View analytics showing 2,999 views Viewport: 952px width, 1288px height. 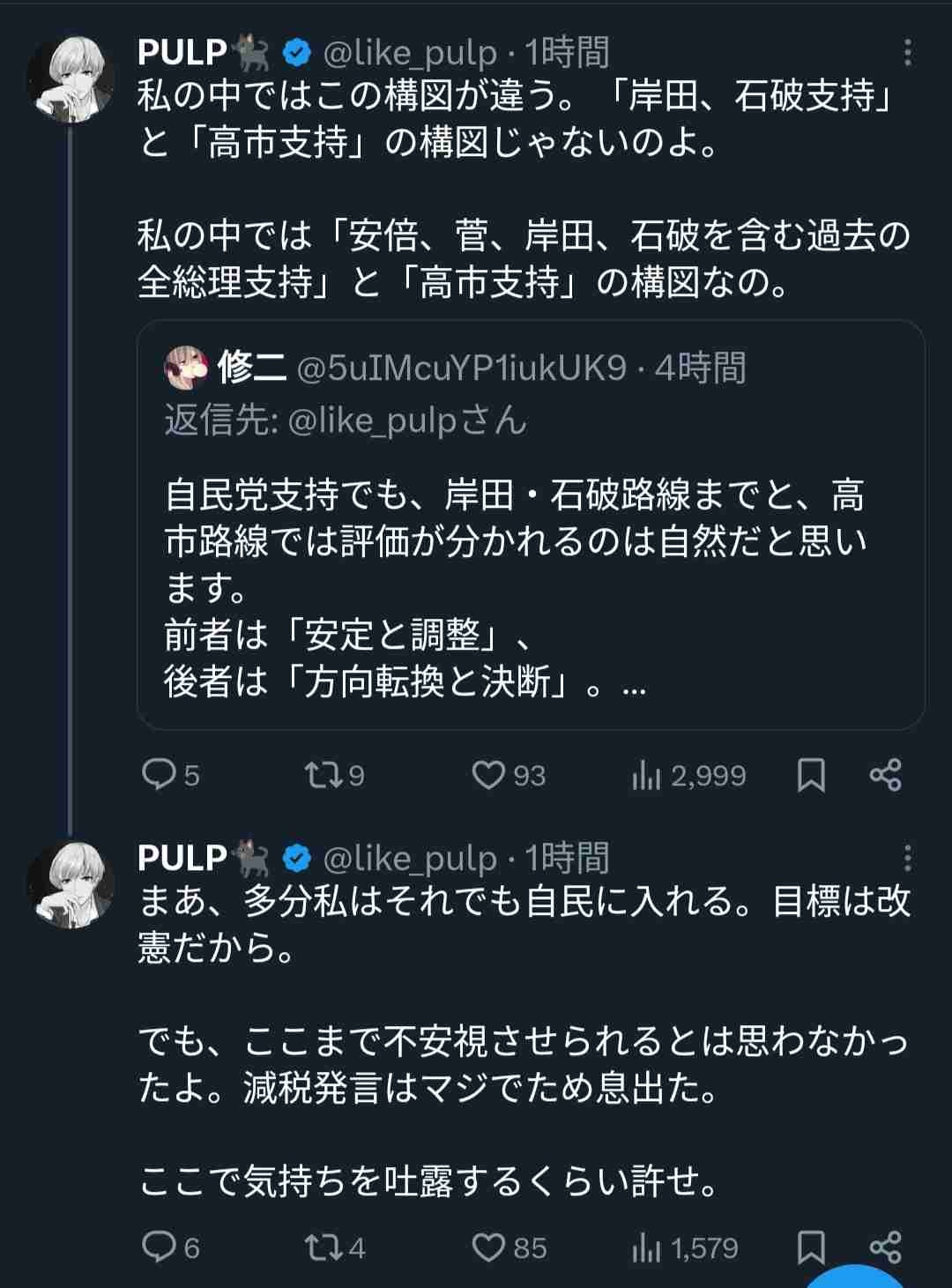point(645,776)
